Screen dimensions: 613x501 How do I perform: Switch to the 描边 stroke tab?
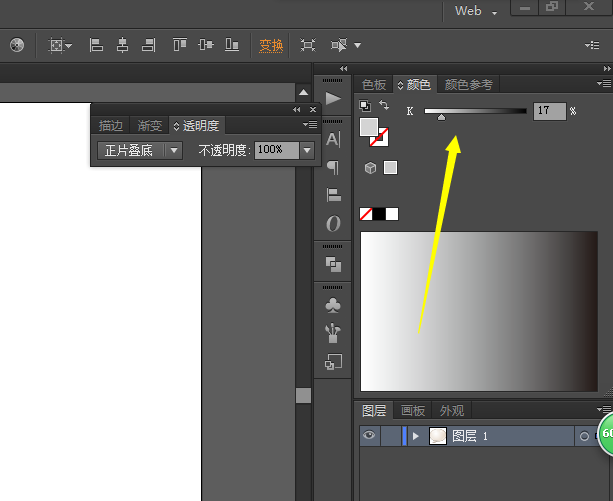[111, 126]
